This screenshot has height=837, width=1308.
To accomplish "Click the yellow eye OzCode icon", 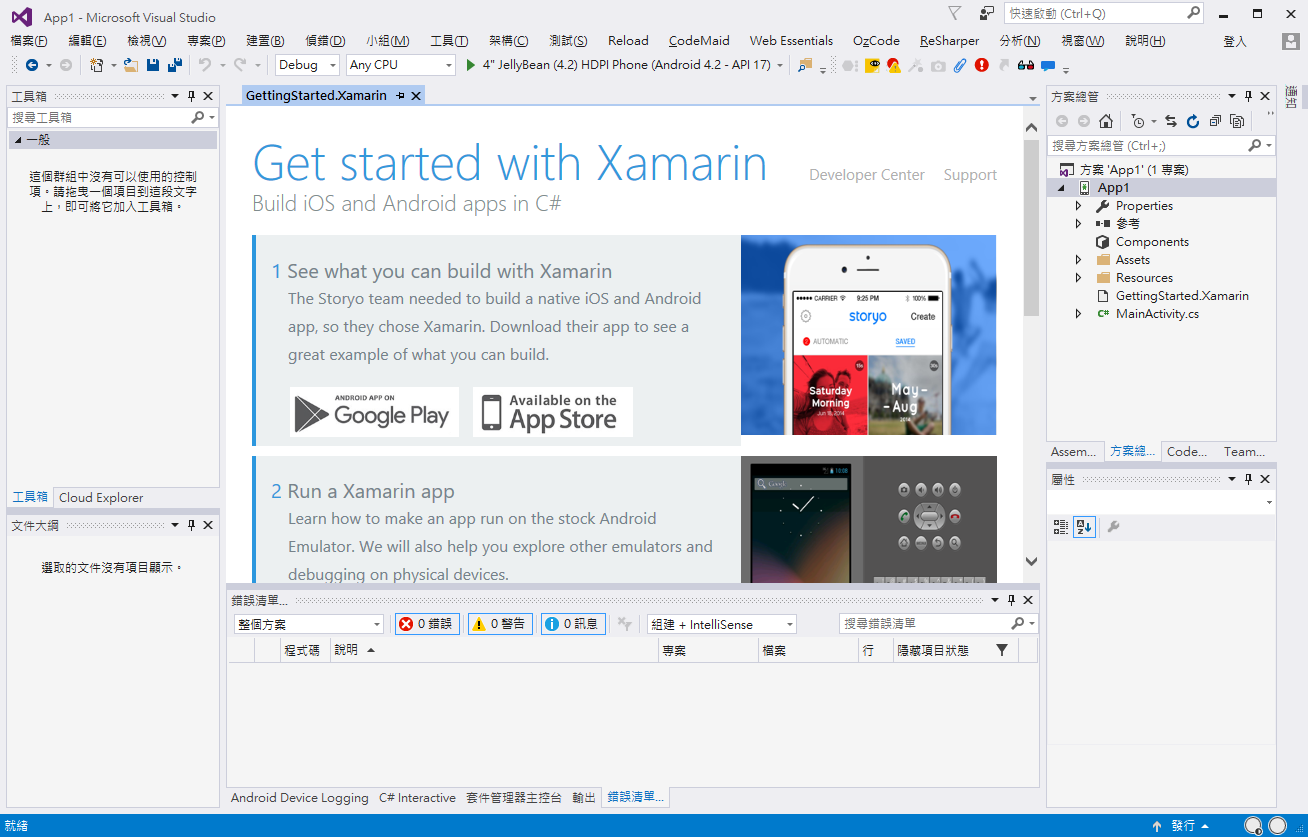I will click(873, 65).
